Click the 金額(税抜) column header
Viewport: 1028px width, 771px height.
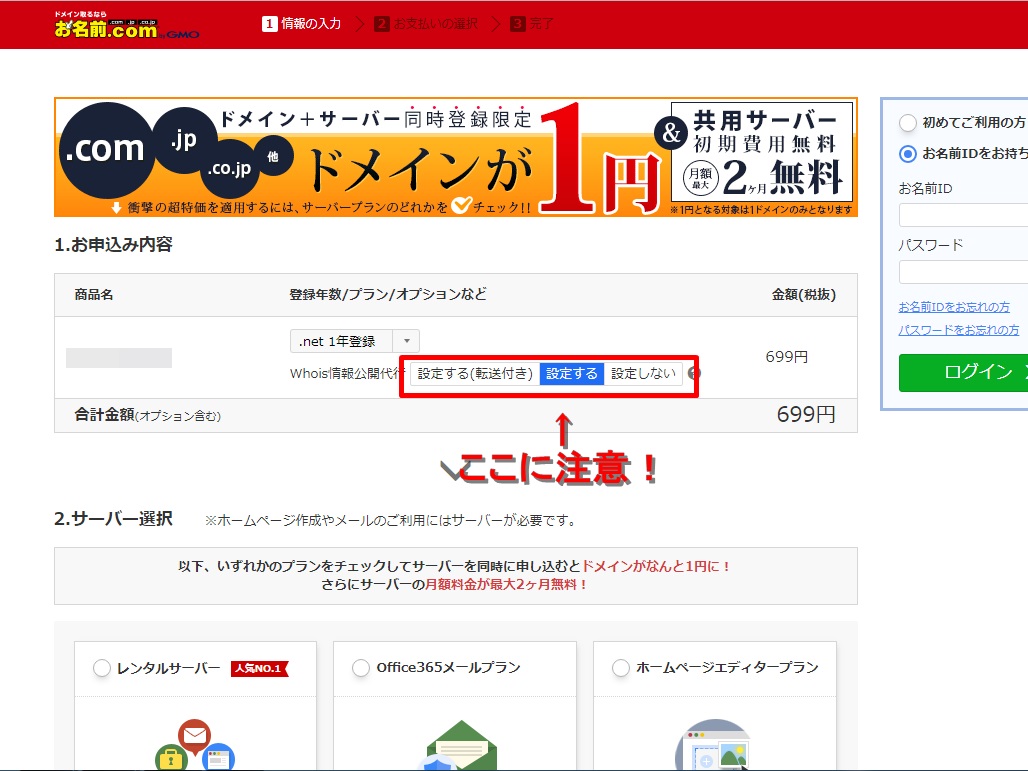click(804, 294)
